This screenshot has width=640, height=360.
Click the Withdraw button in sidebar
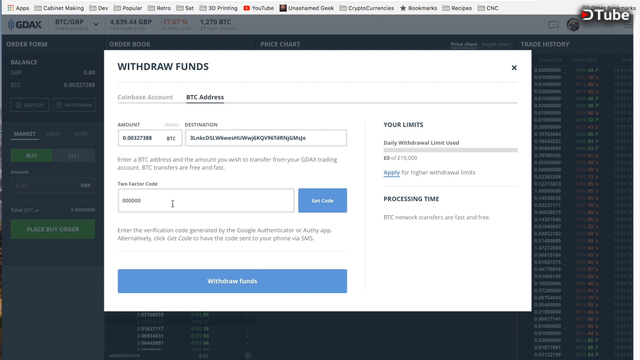click(x=74, y=105)
